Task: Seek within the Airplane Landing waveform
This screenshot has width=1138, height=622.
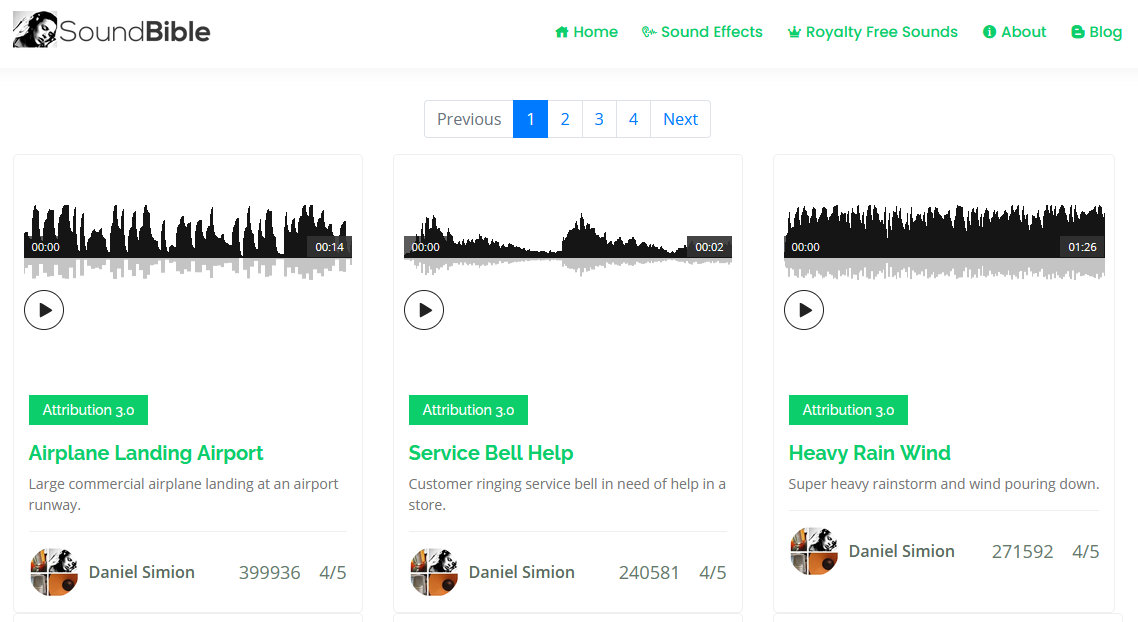Action: (x=188, y=242)
